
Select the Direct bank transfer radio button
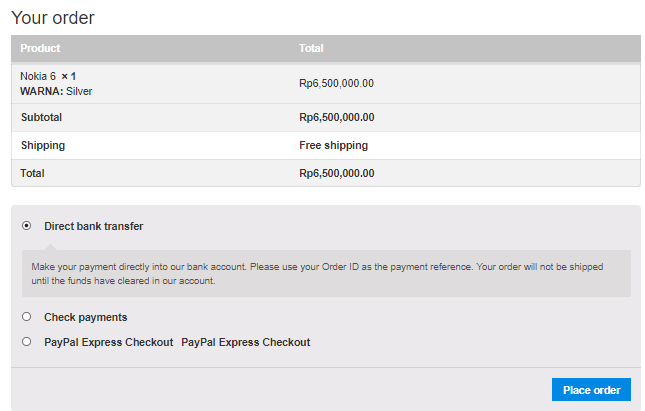[x=26, y=226]
